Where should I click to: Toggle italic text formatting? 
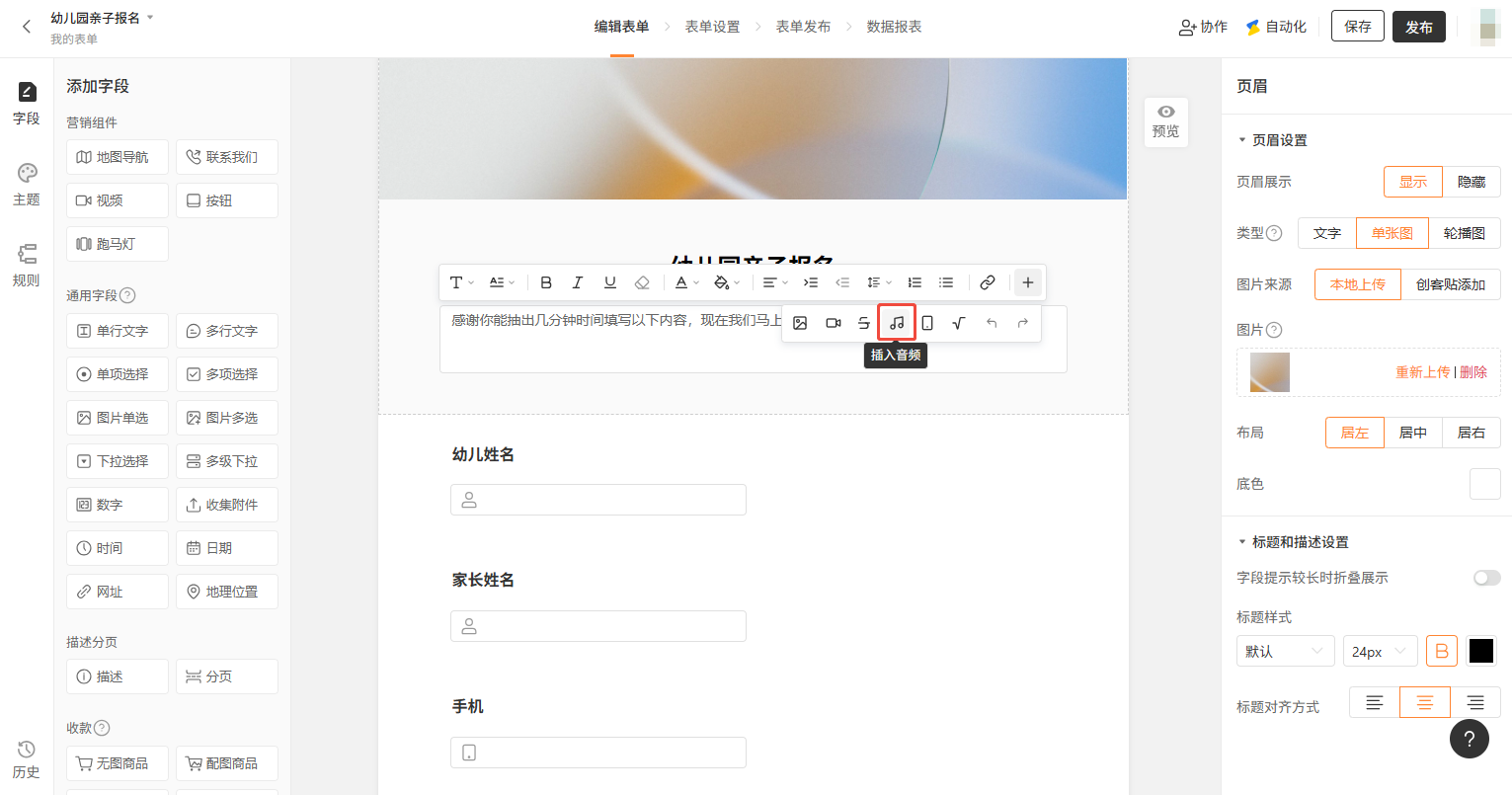578,282
